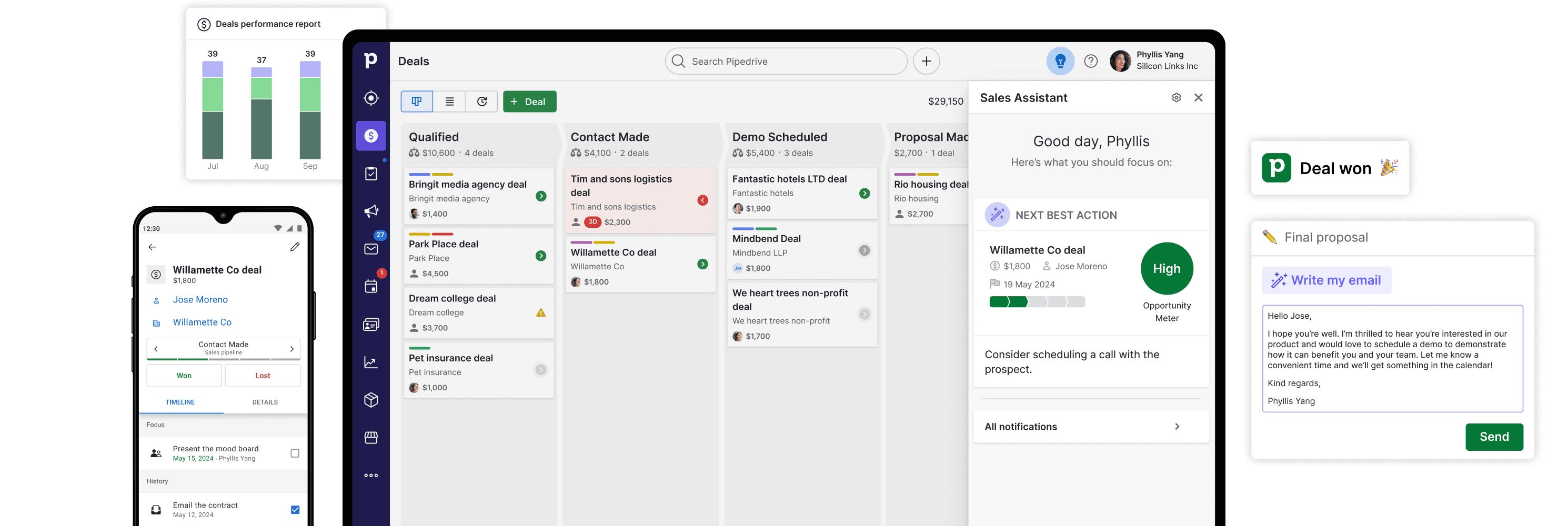The image size is (1568, 526).
Task: Click the Willamette Co deal progress bar
Action: click(1037, 302)
